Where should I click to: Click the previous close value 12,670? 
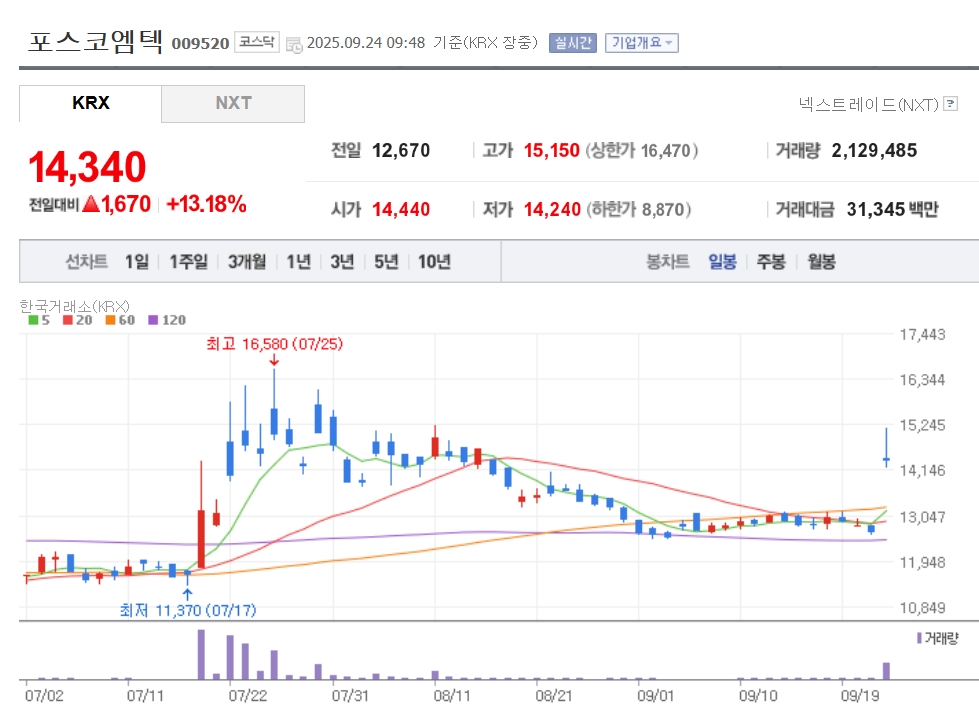(401, 150)
